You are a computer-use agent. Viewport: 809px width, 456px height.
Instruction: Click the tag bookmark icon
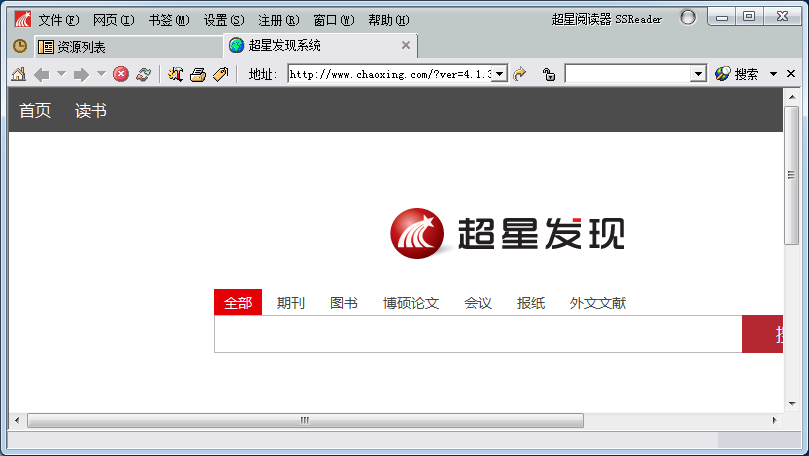pyautogui.click(x=220, y=74)
